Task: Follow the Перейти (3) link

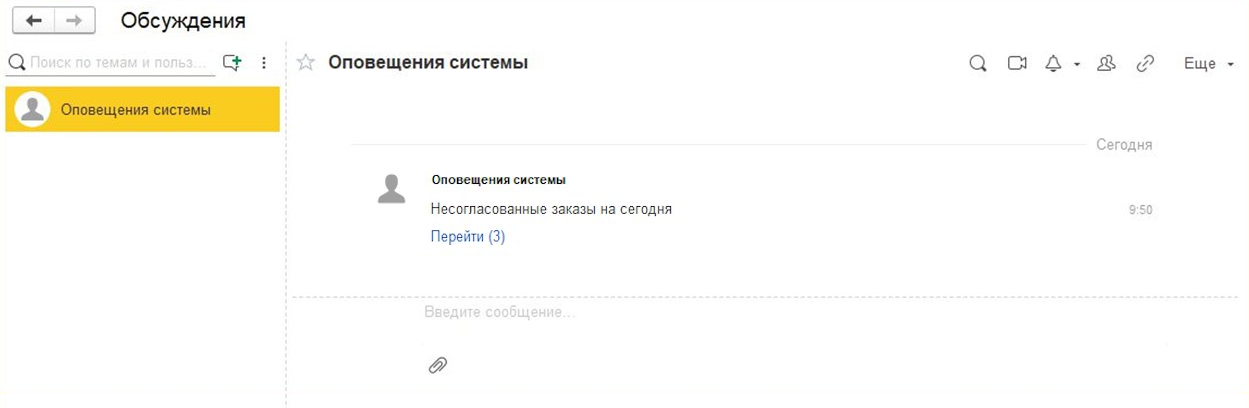Action: click(467, 237)
